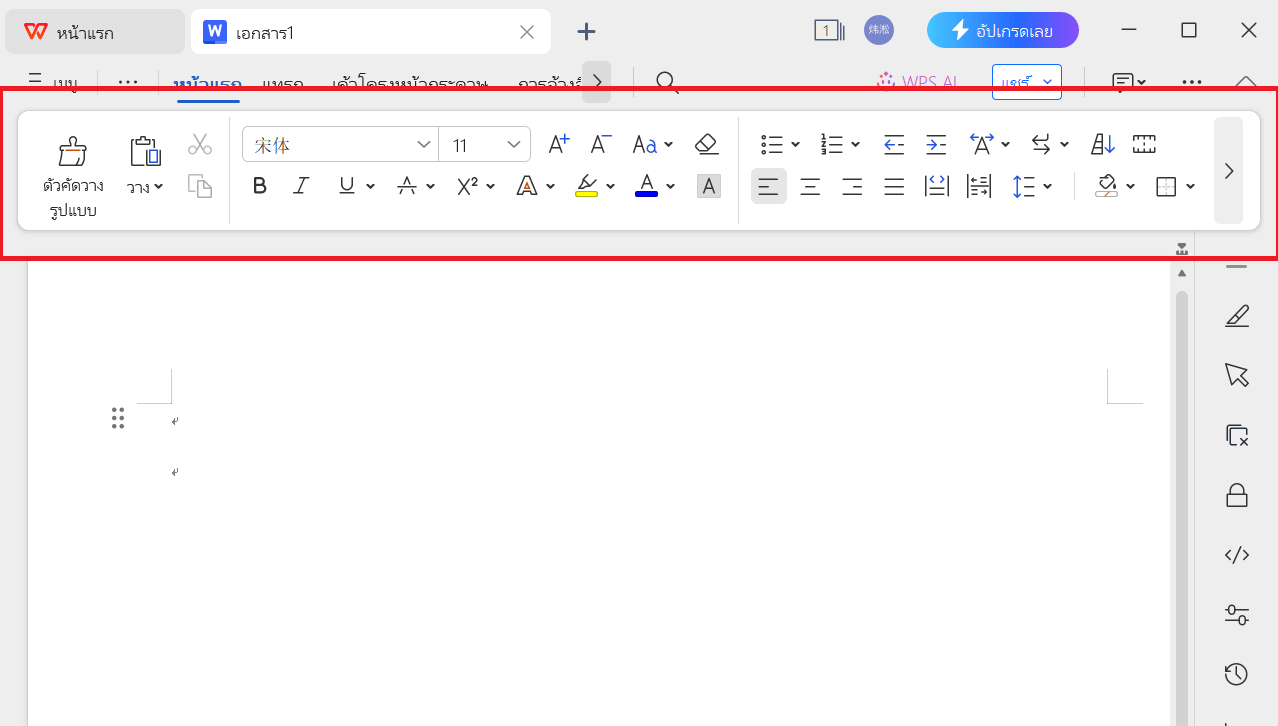The height and width of the screenshot is (726, 1278).
Task: Click the lock icon in right sidebar
Action: click(x=1237, y=495)
